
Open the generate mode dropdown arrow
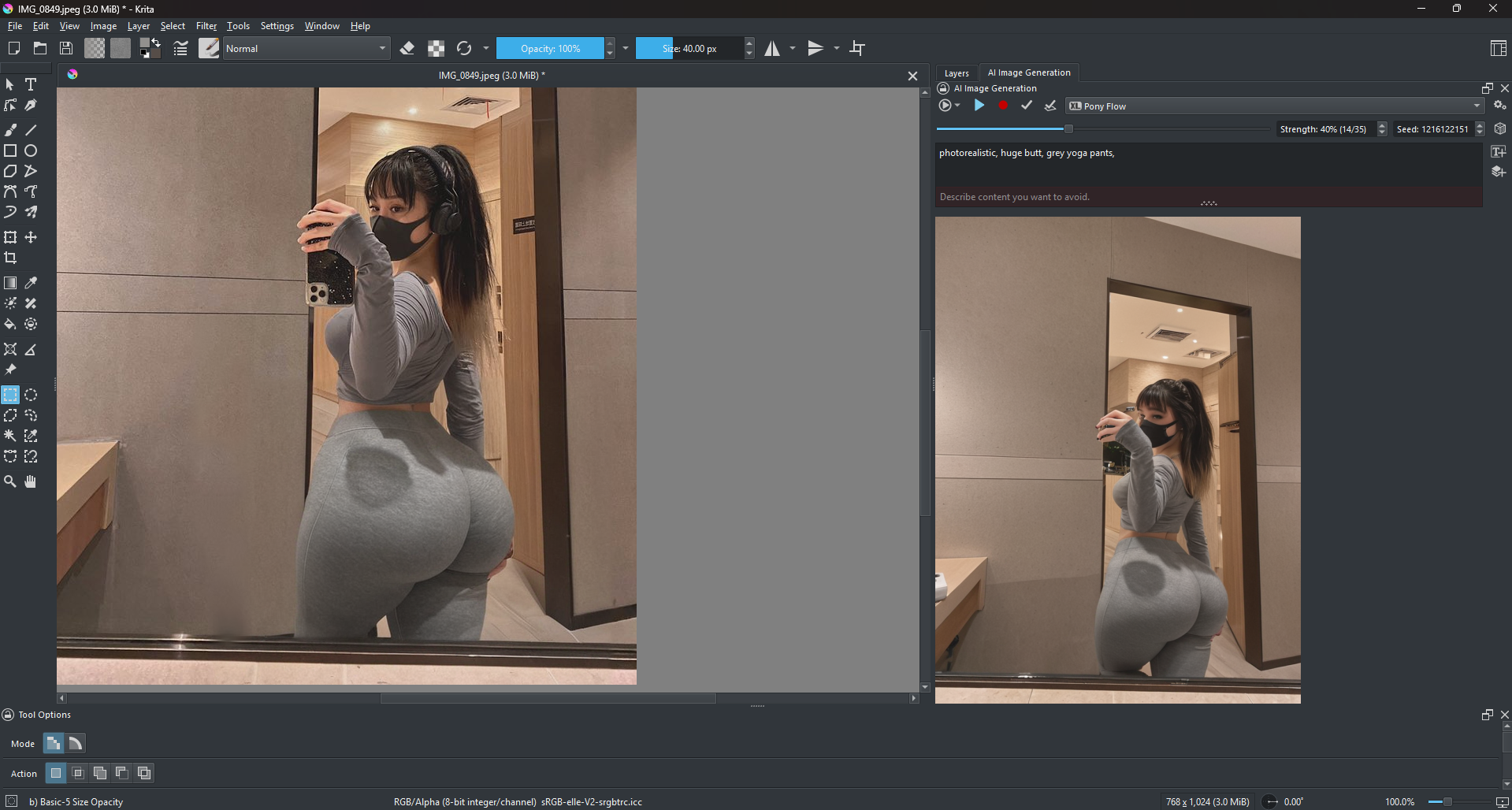coord(957,106)
